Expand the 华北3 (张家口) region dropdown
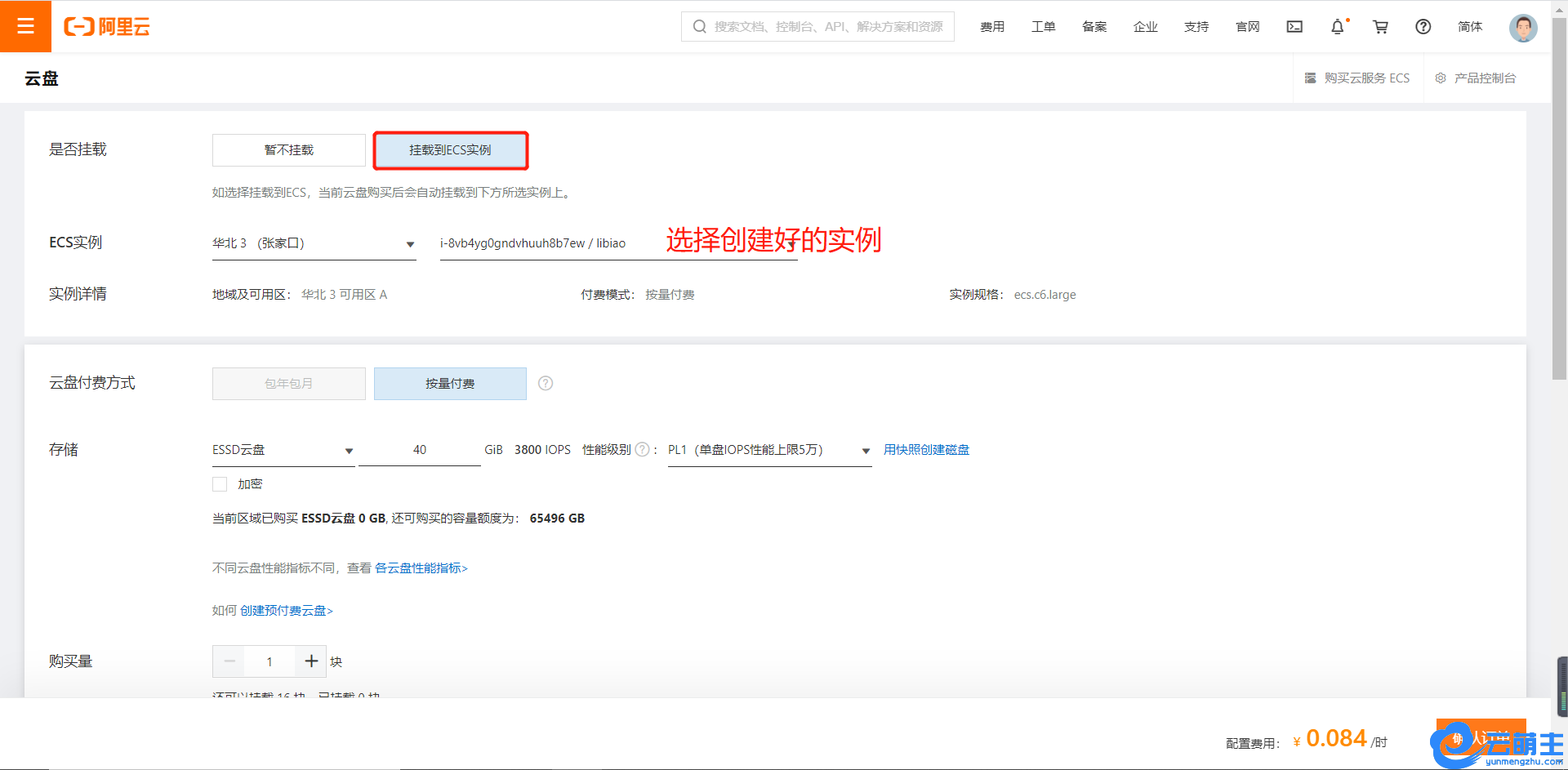 click(x=314, y=243)
